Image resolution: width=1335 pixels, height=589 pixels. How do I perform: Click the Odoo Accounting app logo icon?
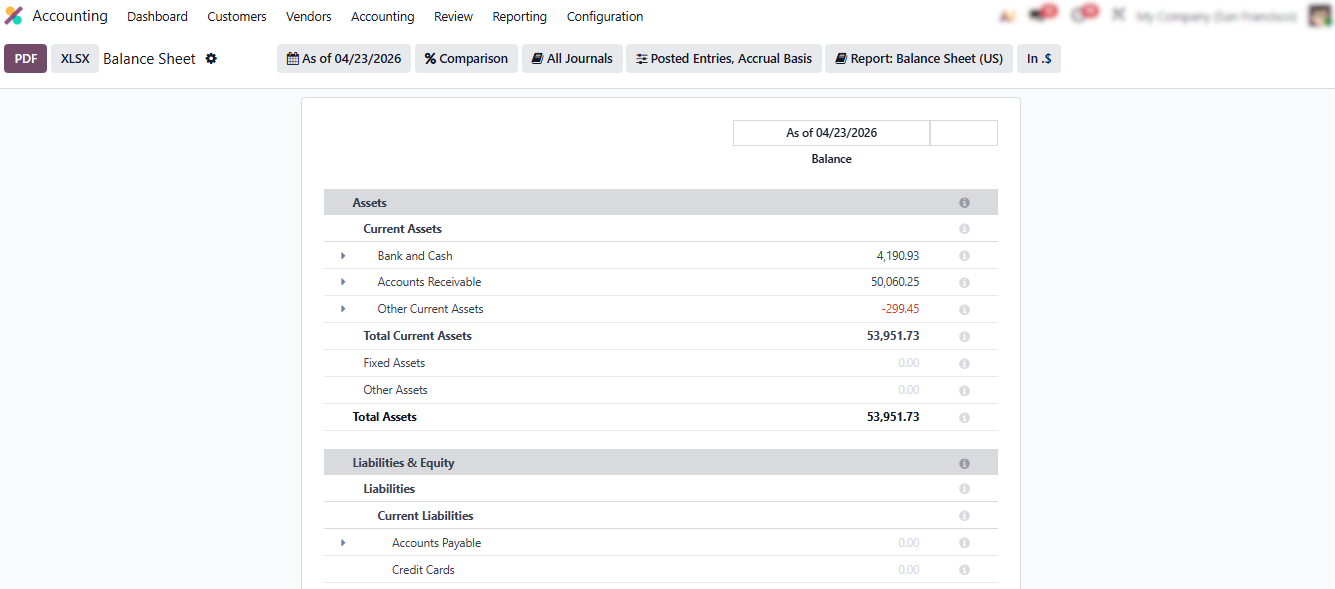point(14,16)
